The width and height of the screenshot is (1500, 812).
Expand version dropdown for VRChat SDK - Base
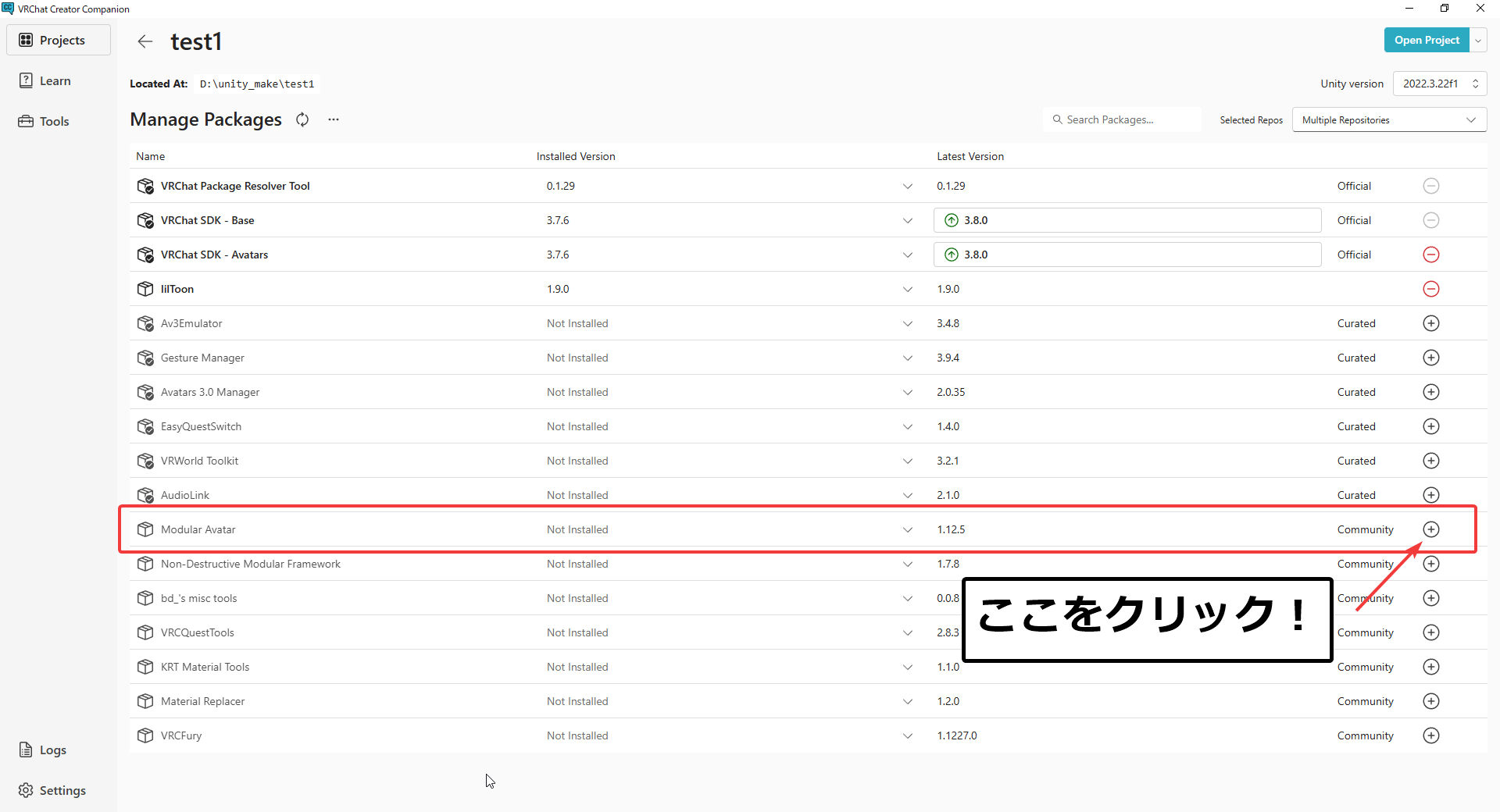tap(908, 220)
